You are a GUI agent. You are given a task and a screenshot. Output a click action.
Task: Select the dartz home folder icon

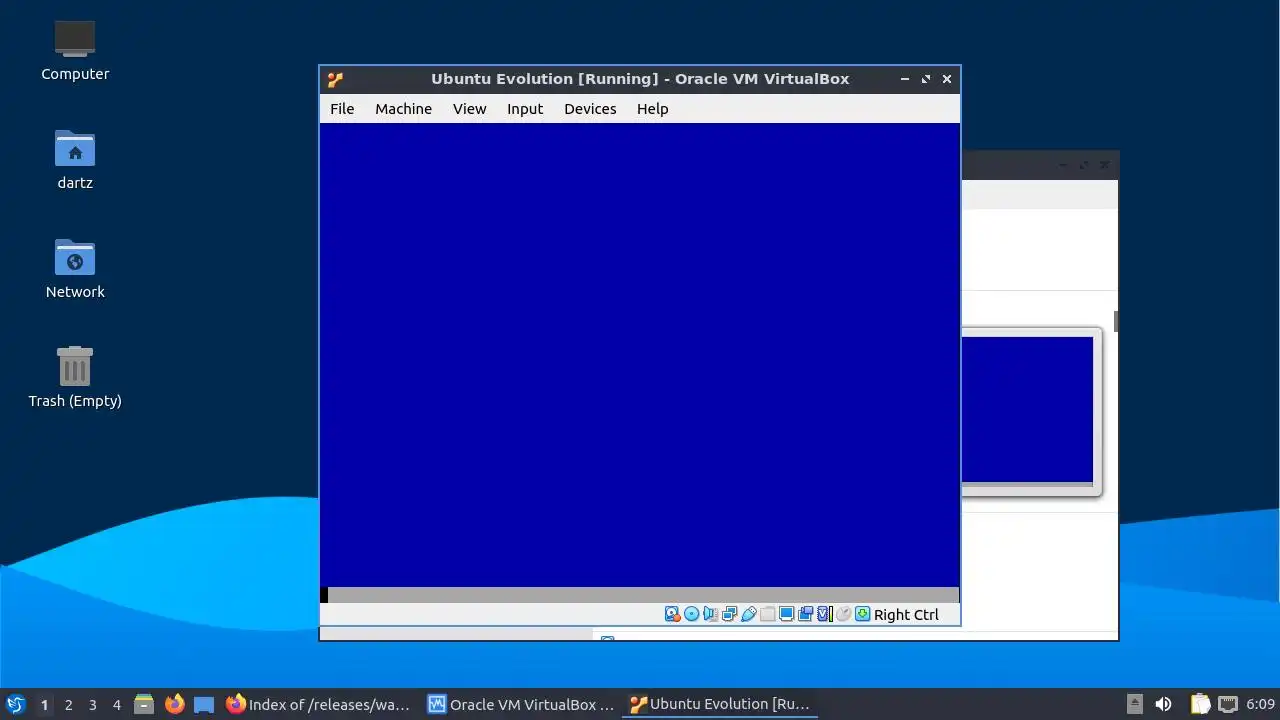tap(75, 160)
